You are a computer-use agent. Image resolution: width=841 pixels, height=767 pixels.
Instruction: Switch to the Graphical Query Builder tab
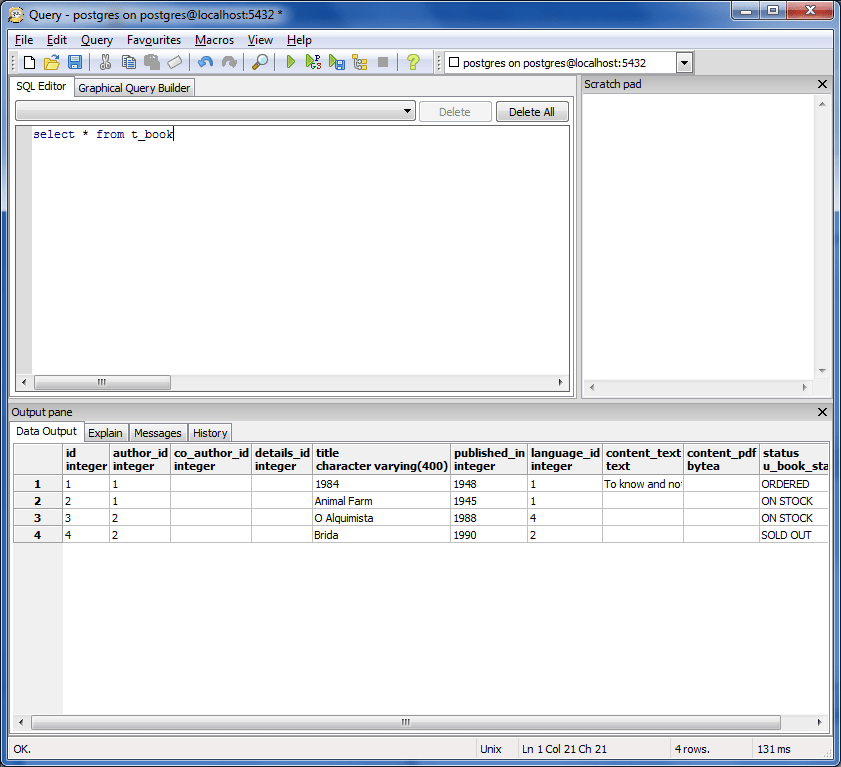click(x=133, y=87)
